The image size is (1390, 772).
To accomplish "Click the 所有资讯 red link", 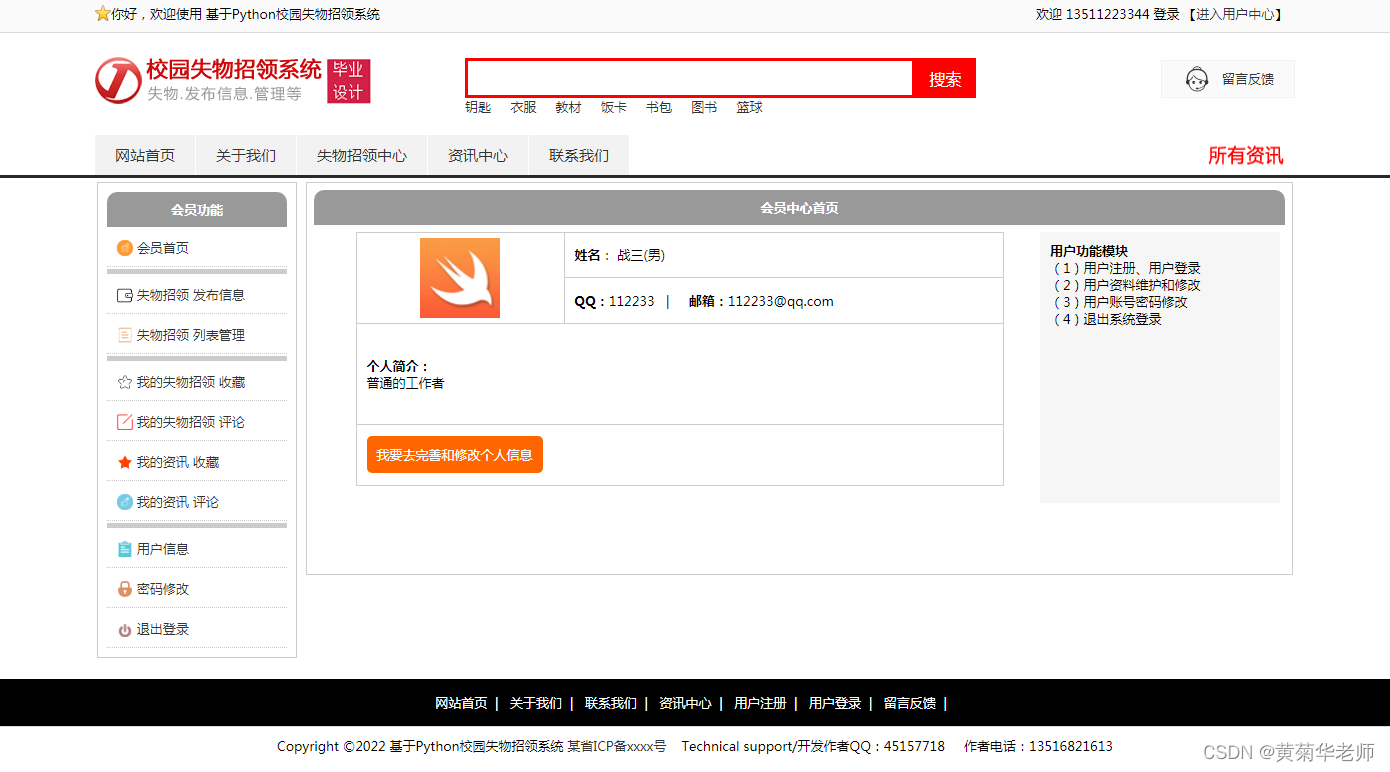I will (1245, 156).
